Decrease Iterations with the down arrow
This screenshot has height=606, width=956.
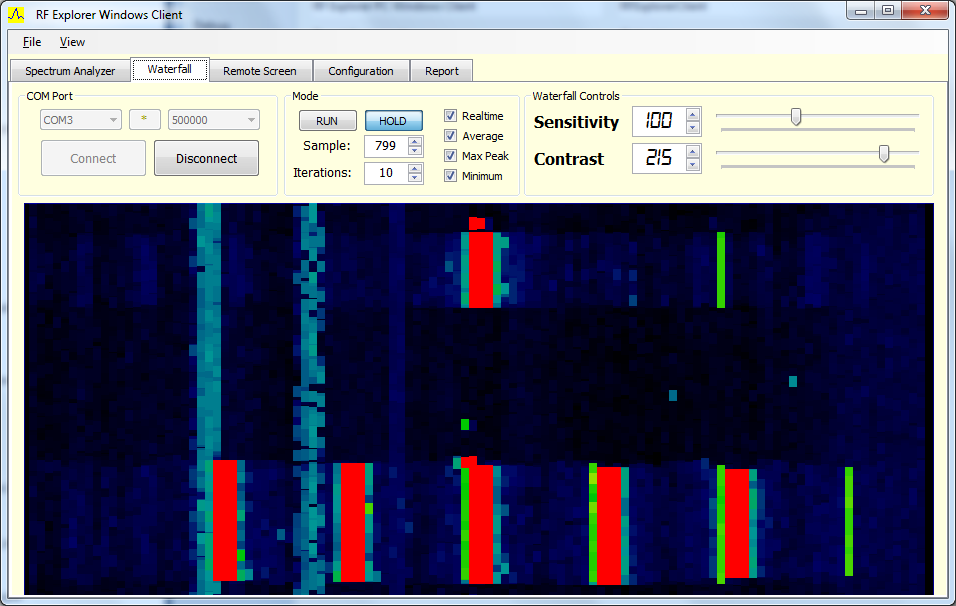pyautogui.click(x=415, y=178)
